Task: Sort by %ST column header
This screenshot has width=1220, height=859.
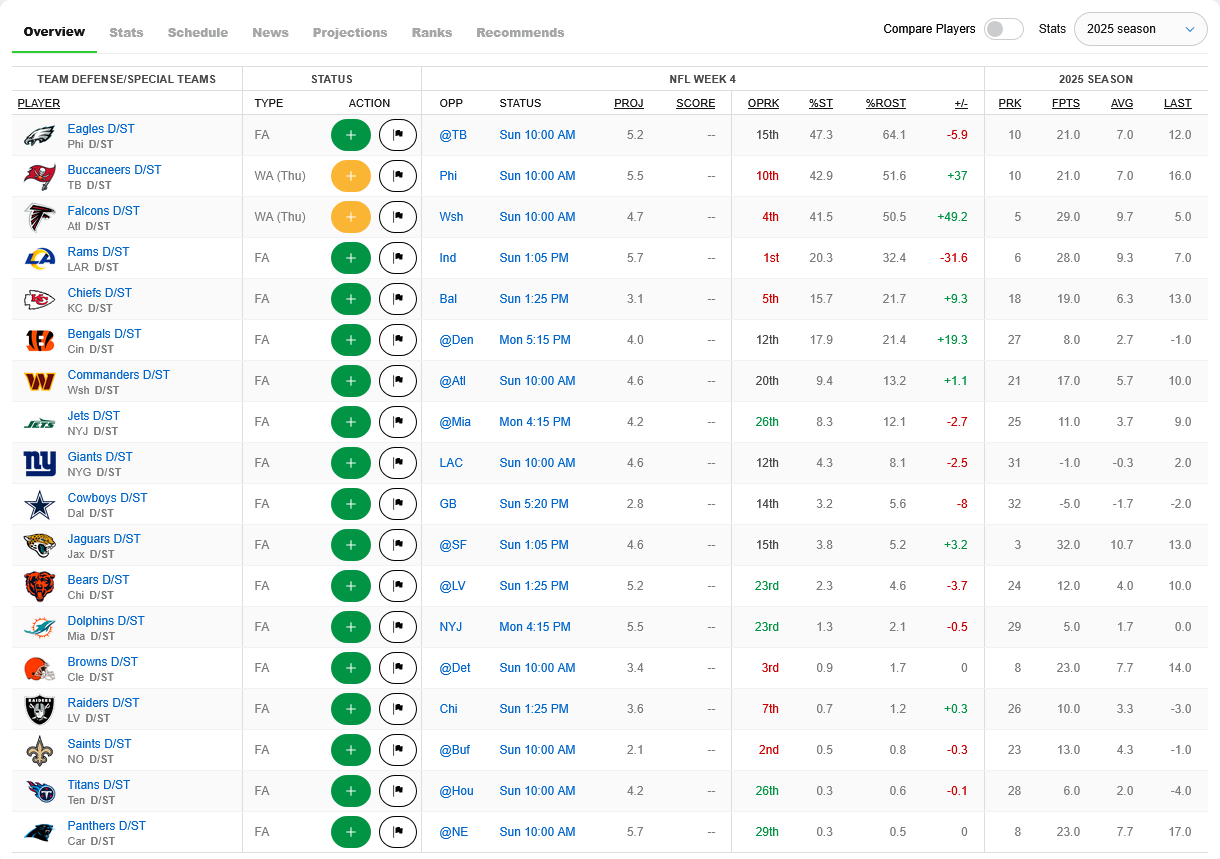Action: point(821,103)
